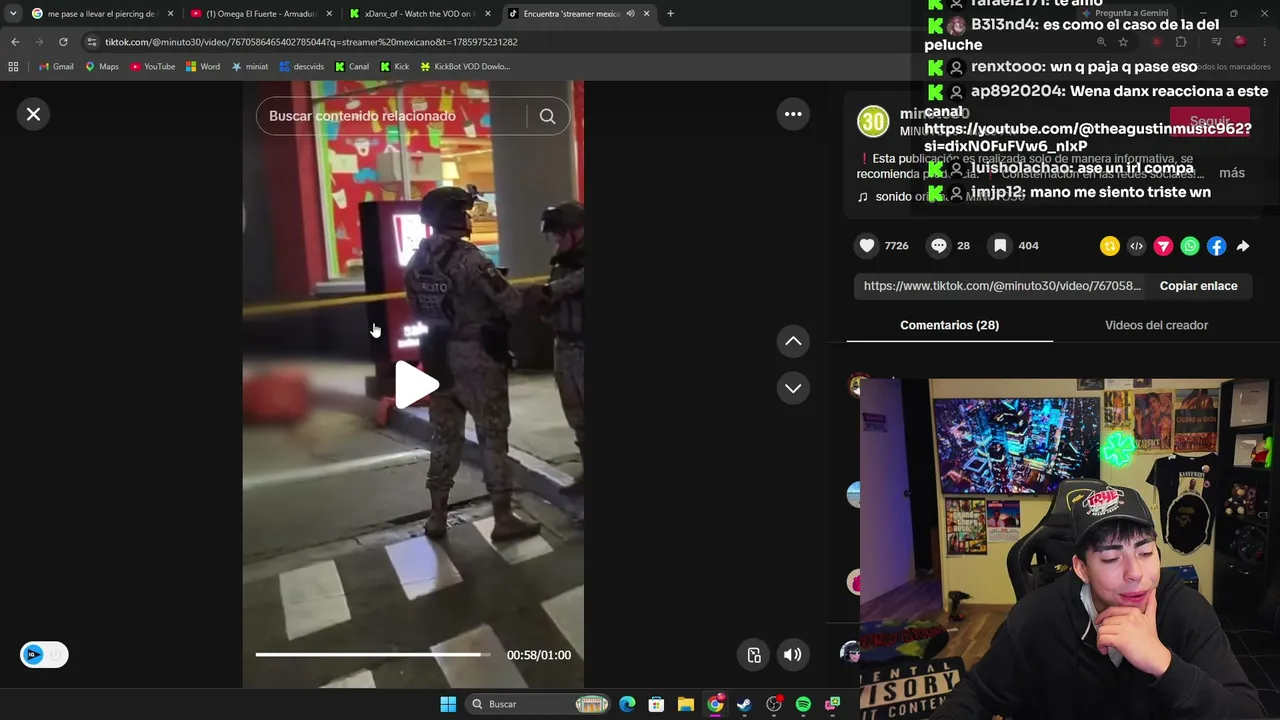Follow the creator with the Seguir button
This screenshot has height=720, width=1280.
coord(1210,122)
